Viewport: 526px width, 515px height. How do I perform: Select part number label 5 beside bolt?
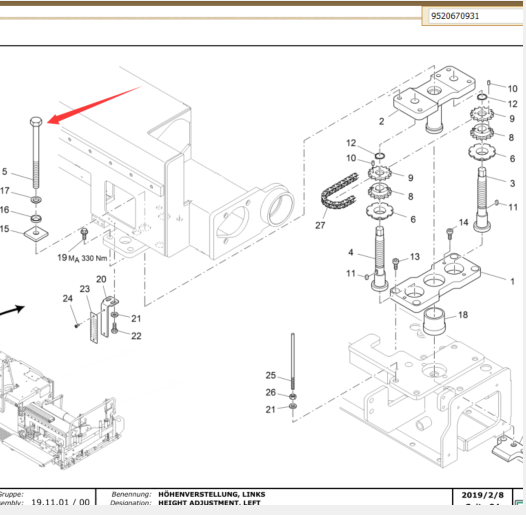click(5, 171)
